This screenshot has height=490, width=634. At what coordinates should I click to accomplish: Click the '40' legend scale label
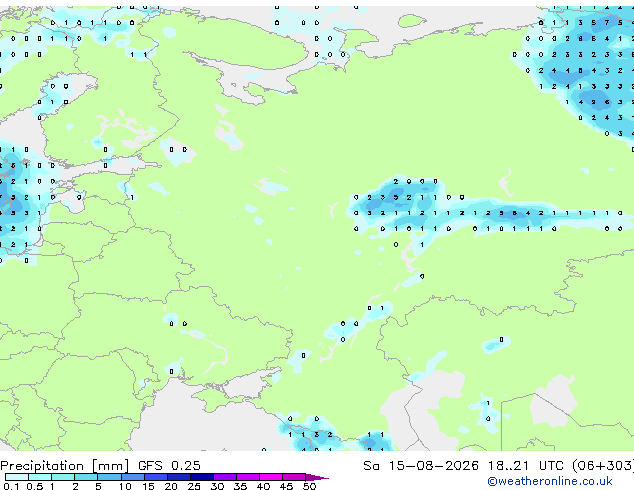263,486
